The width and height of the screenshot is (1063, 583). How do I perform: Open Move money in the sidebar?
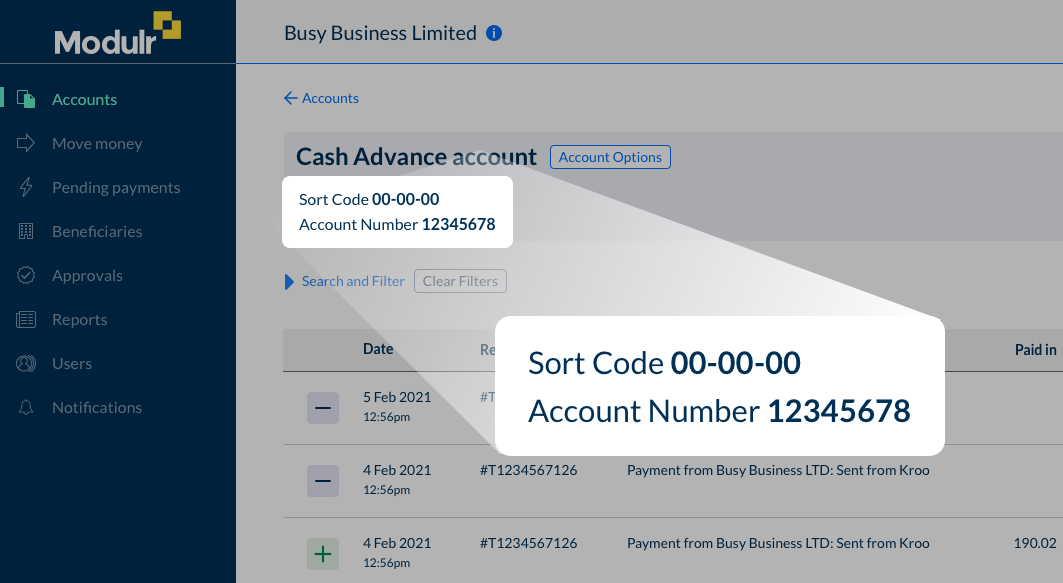point(97,143)
